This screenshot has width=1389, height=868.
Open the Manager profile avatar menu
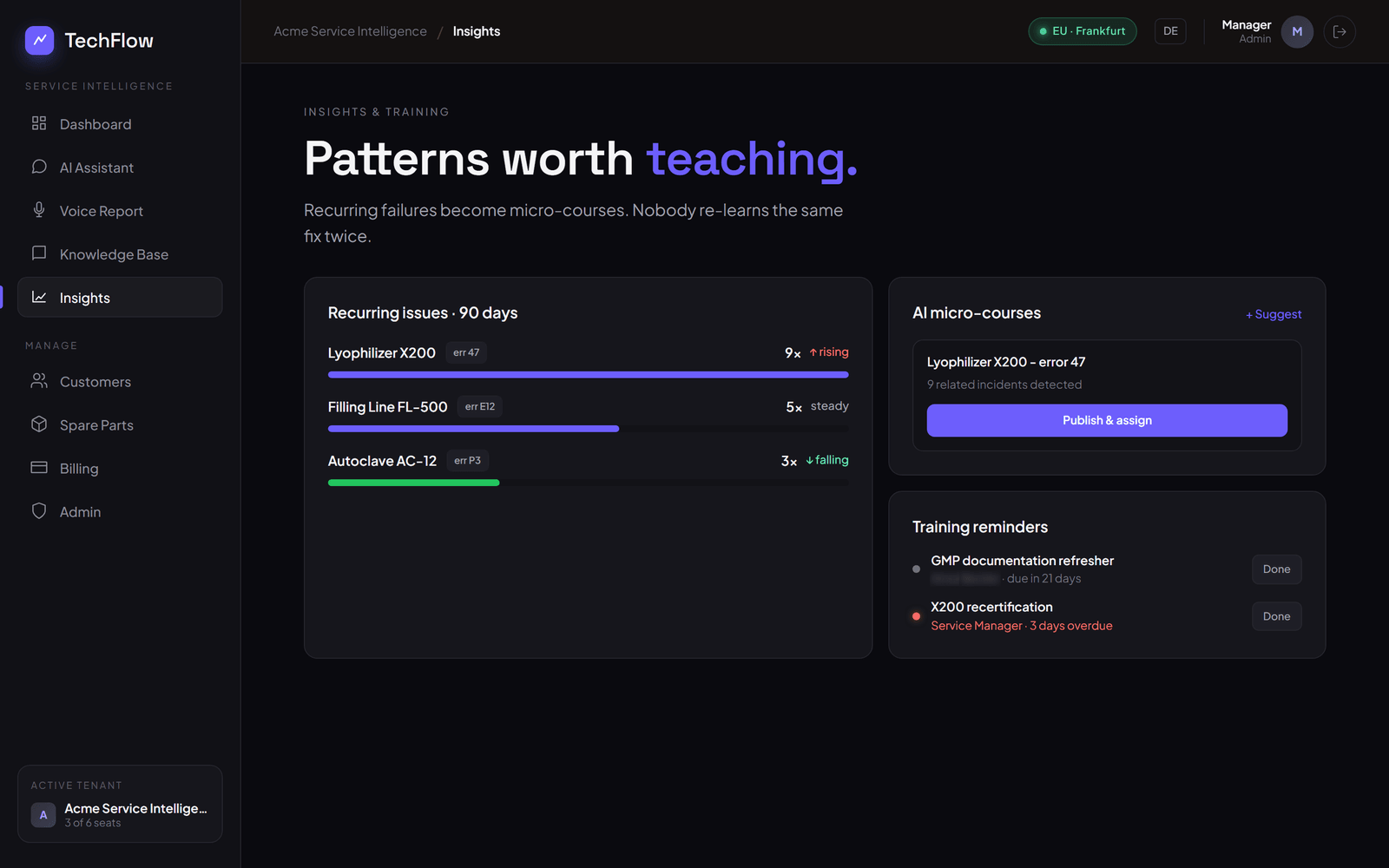(1297, 31)
